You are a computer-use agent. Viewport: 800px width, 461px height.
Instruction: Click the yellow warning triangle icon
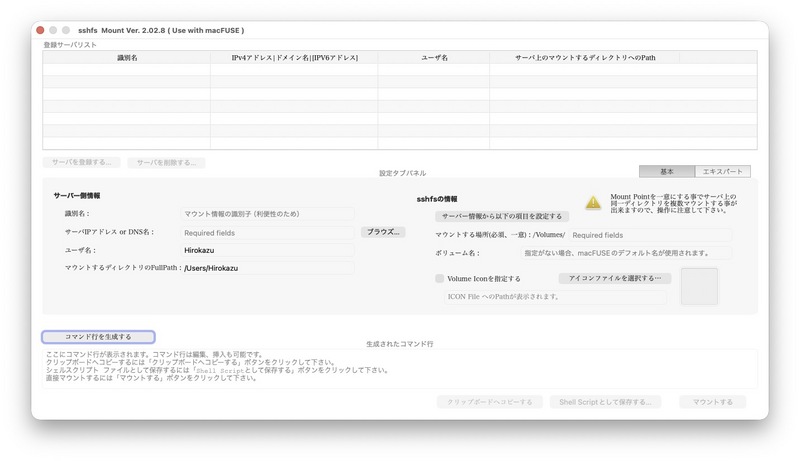point(593,202)
